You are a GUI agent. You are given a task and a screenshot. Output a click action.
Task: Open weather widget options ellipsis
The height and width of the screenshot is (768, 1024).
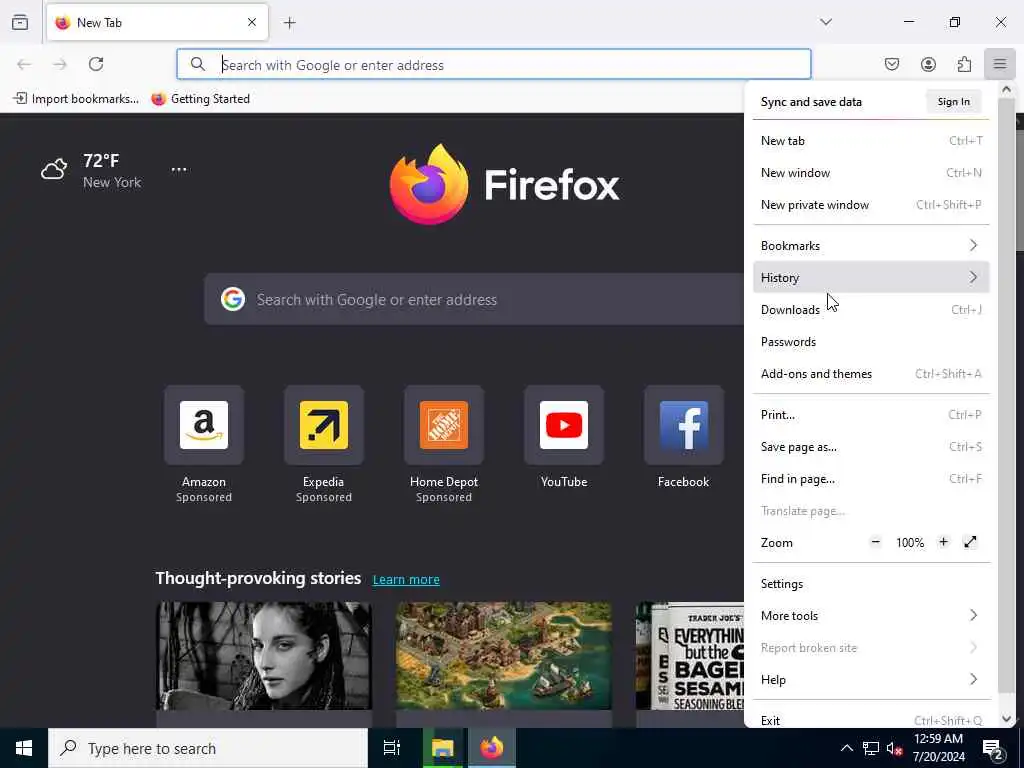point(179,169)
